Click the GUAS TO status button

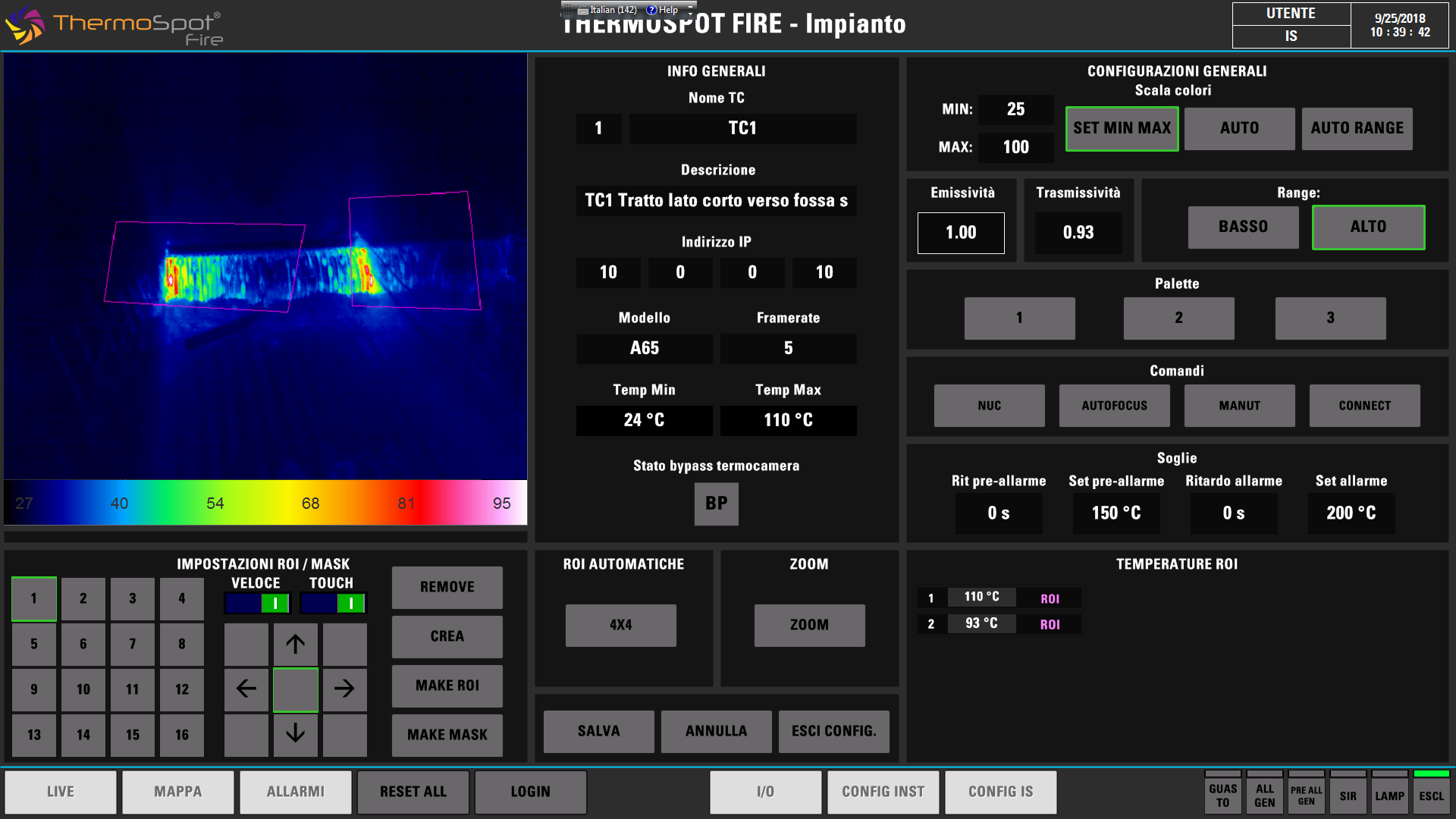[1222, 792]
